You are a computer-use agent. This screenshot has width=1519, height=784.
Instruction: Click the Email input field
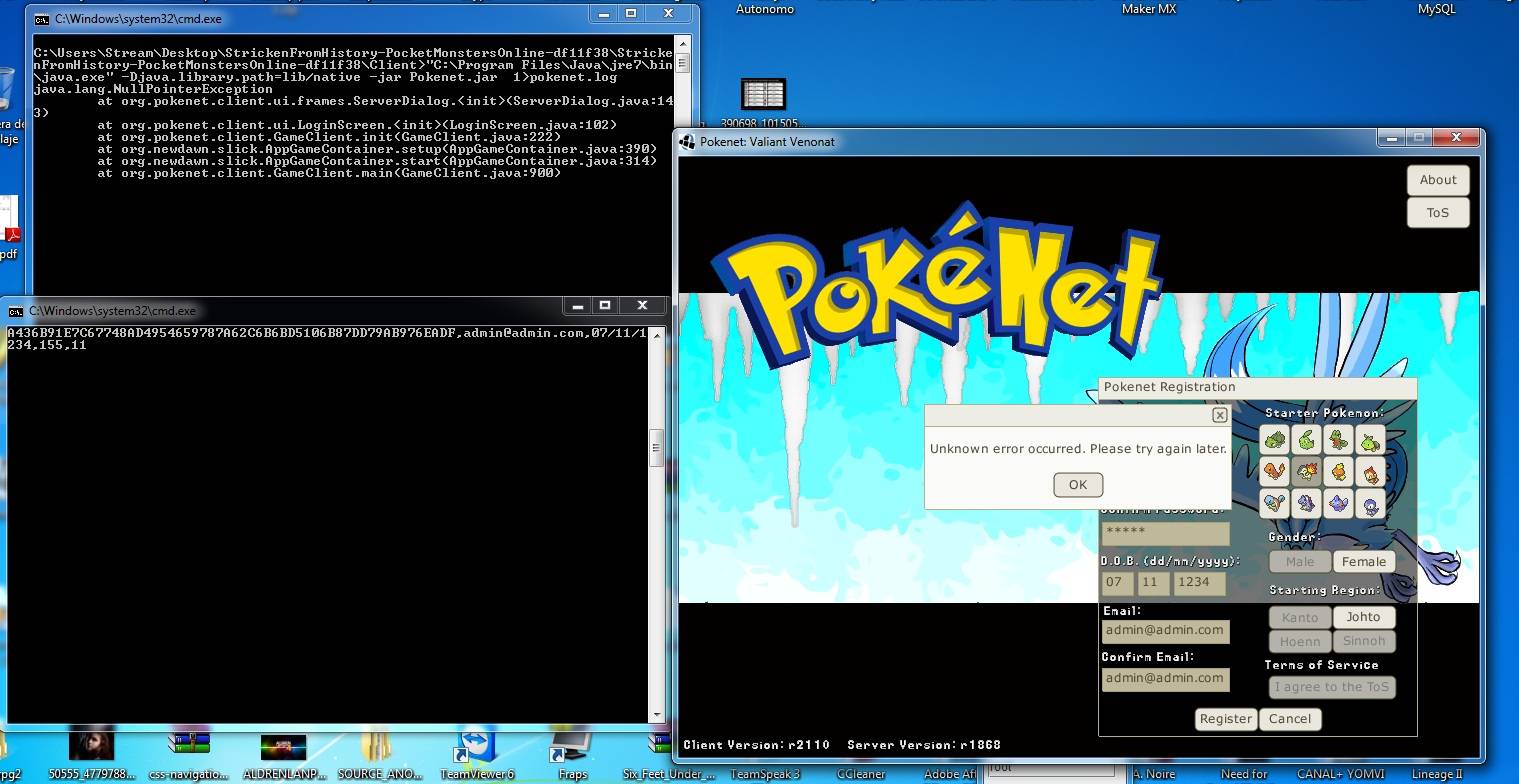click(1166, 631)
